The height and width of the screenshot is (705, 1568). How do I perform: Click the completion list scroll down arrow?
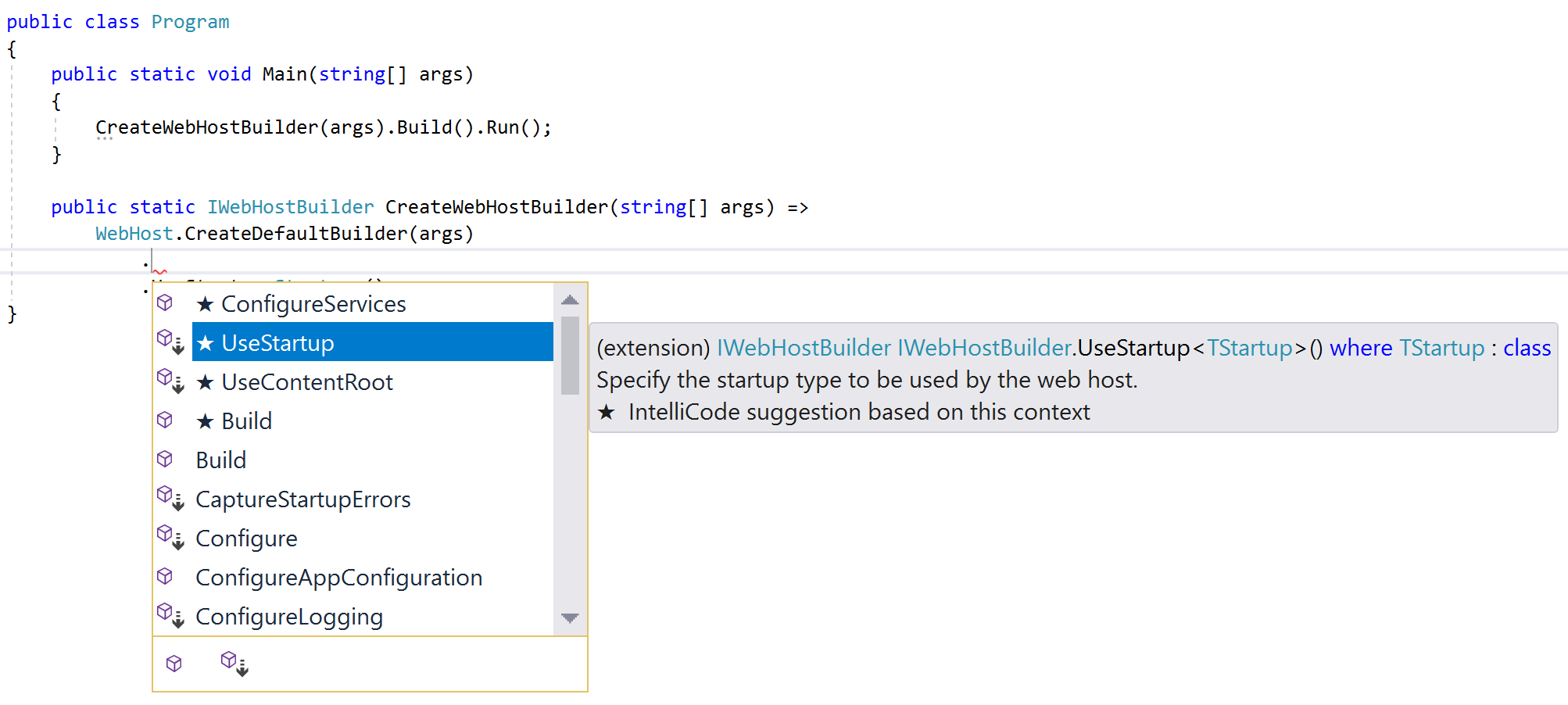tap(570, 618)
